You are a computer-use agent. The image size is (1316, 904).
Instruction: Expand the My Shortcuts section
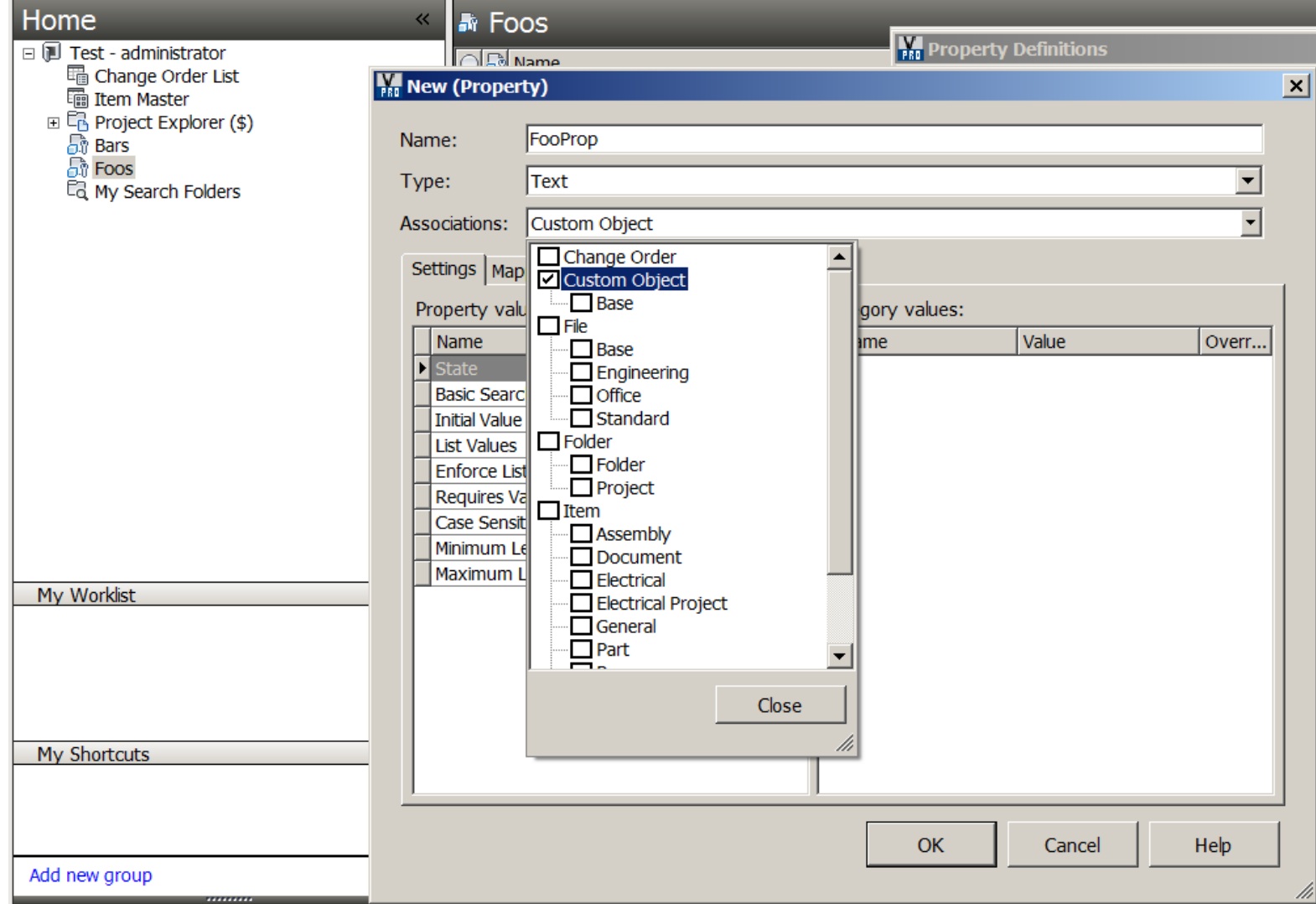191,754
